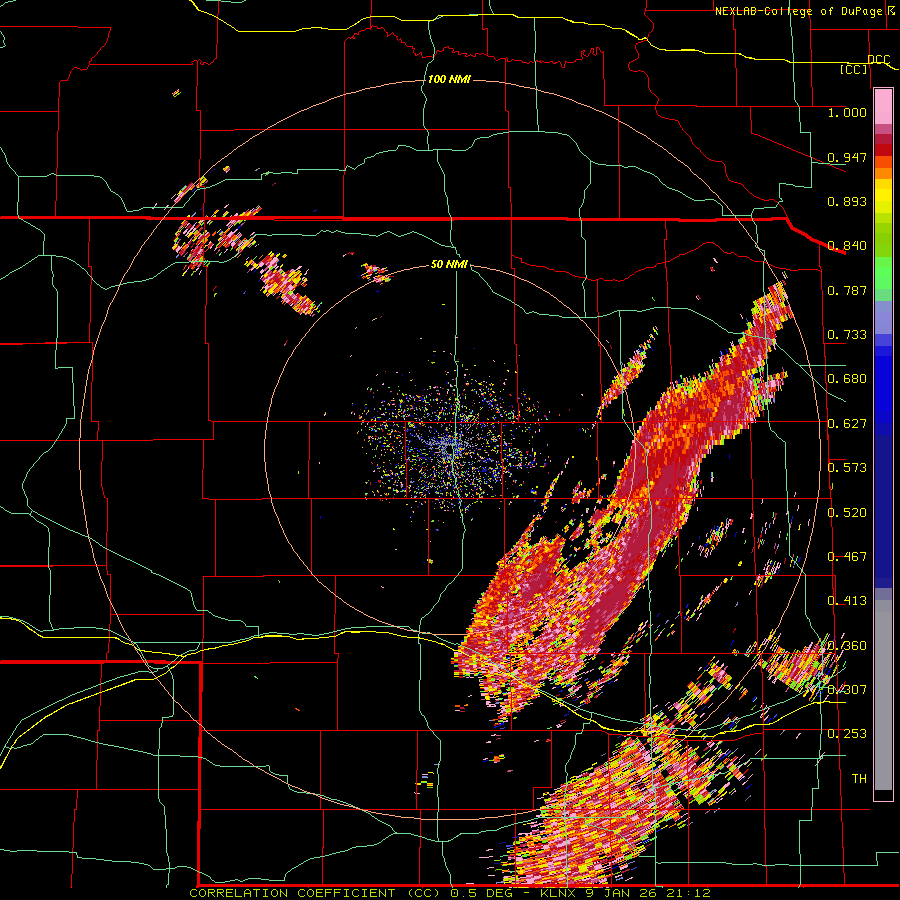Click the 0.520 scale value
The image size is (900, 900).
(847, 513)
